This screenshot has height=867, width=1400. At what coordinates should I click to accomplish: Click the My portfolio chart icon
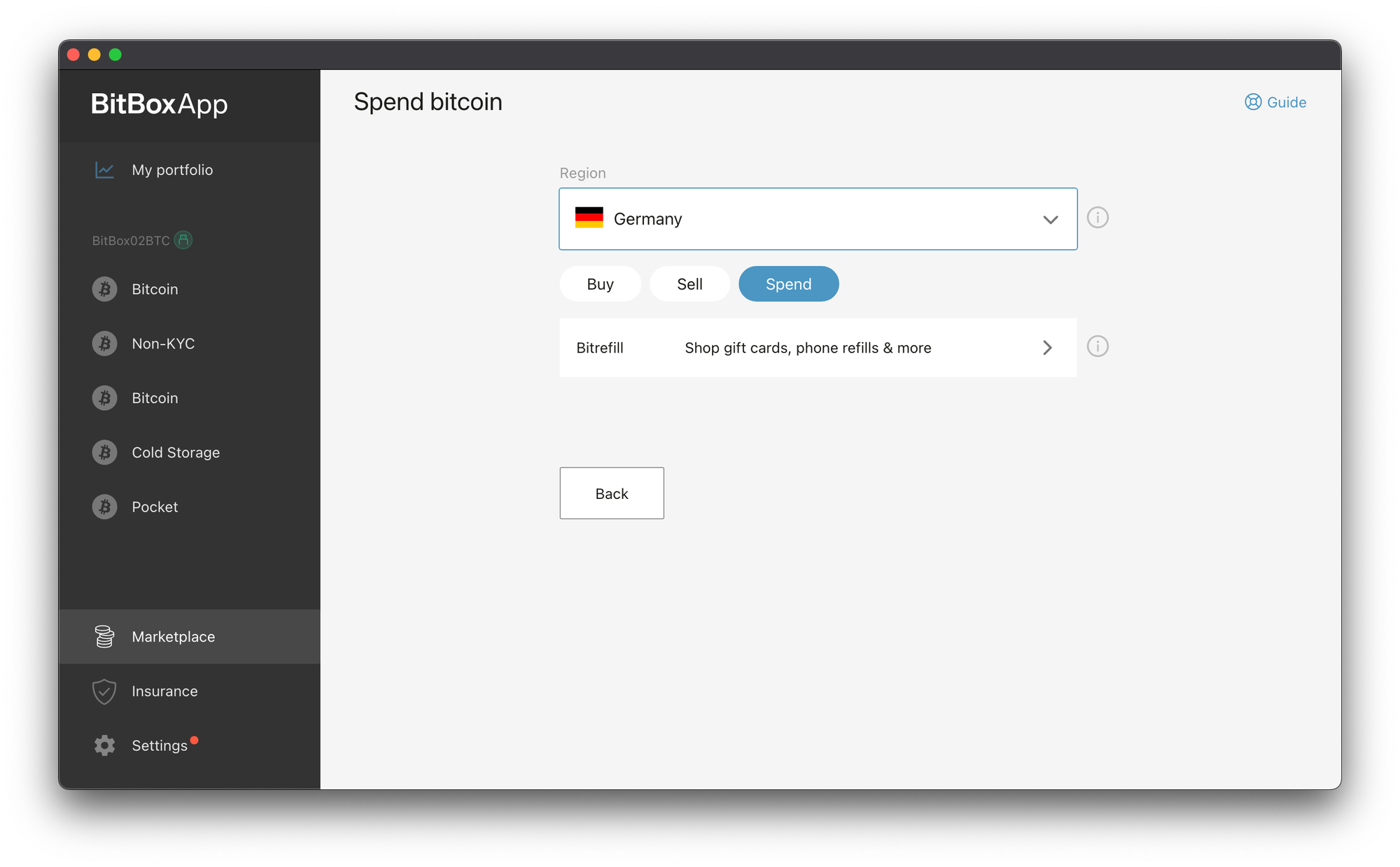pyautogui.click(x=104, y=170)
